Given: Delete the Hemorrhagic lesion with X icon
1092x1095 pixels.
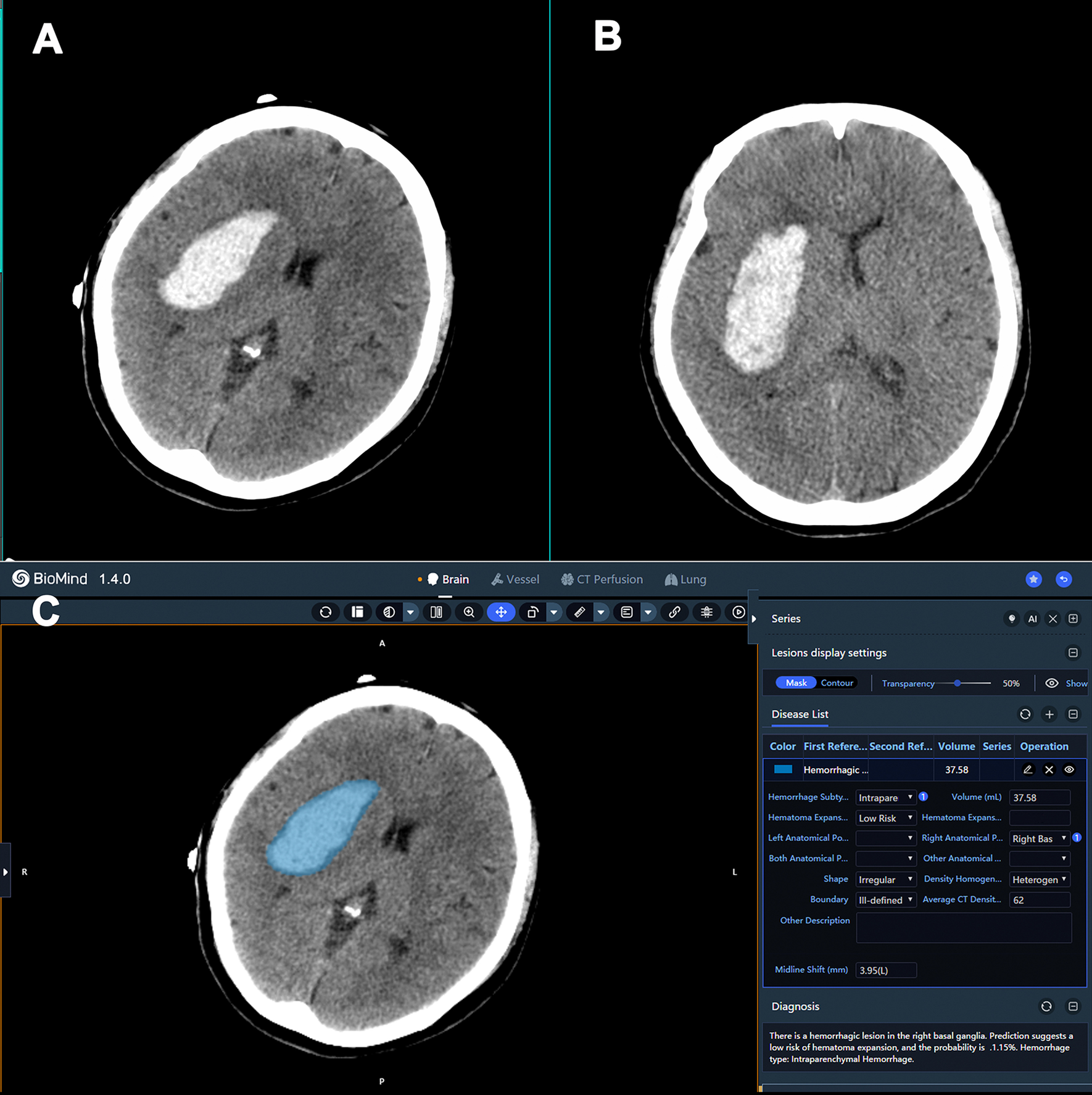Looking at the screenshot, I should pos(1049,769).
